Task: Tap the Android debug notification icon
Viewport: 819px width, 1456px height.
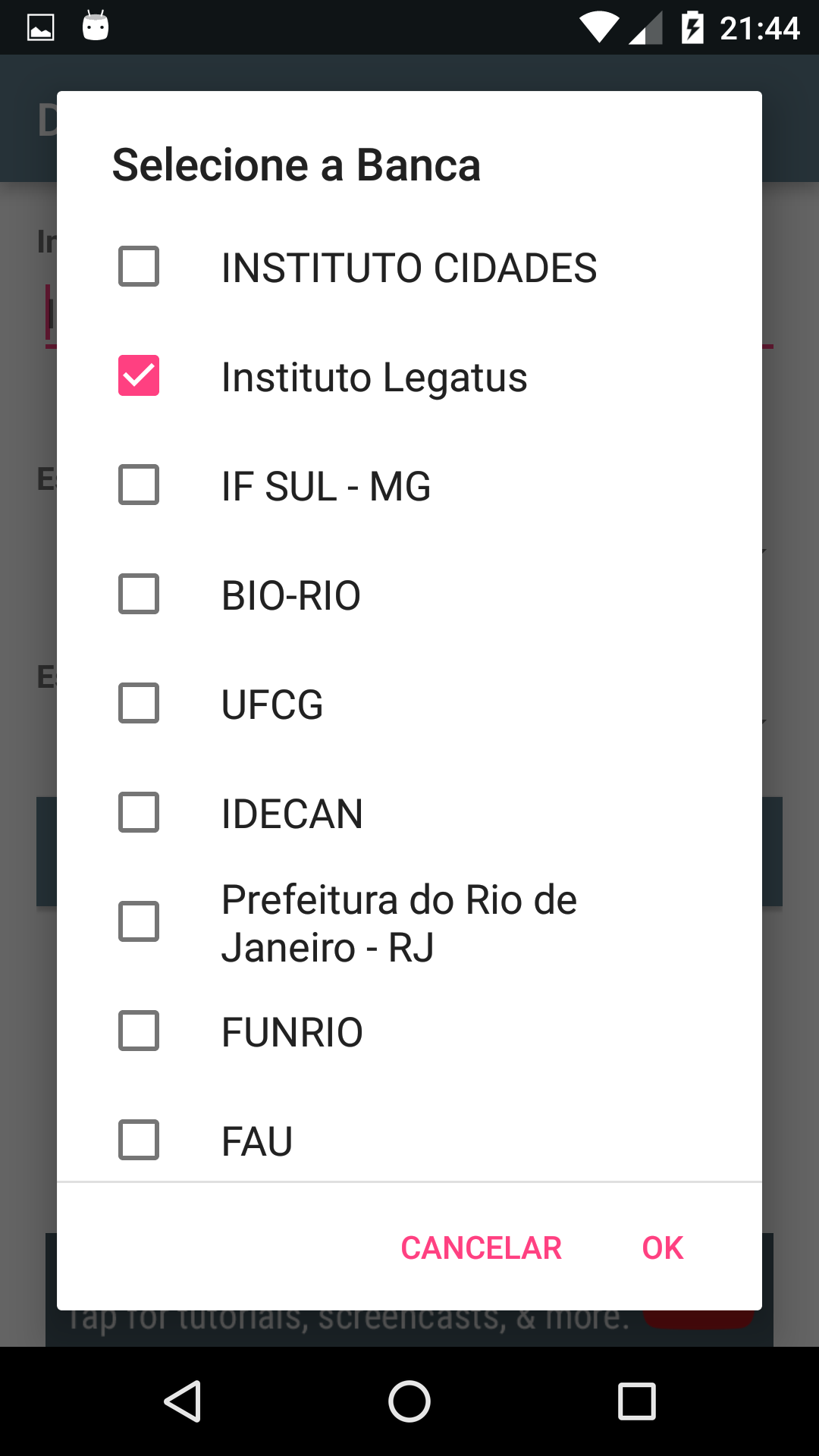Action: tap(96, 27)
